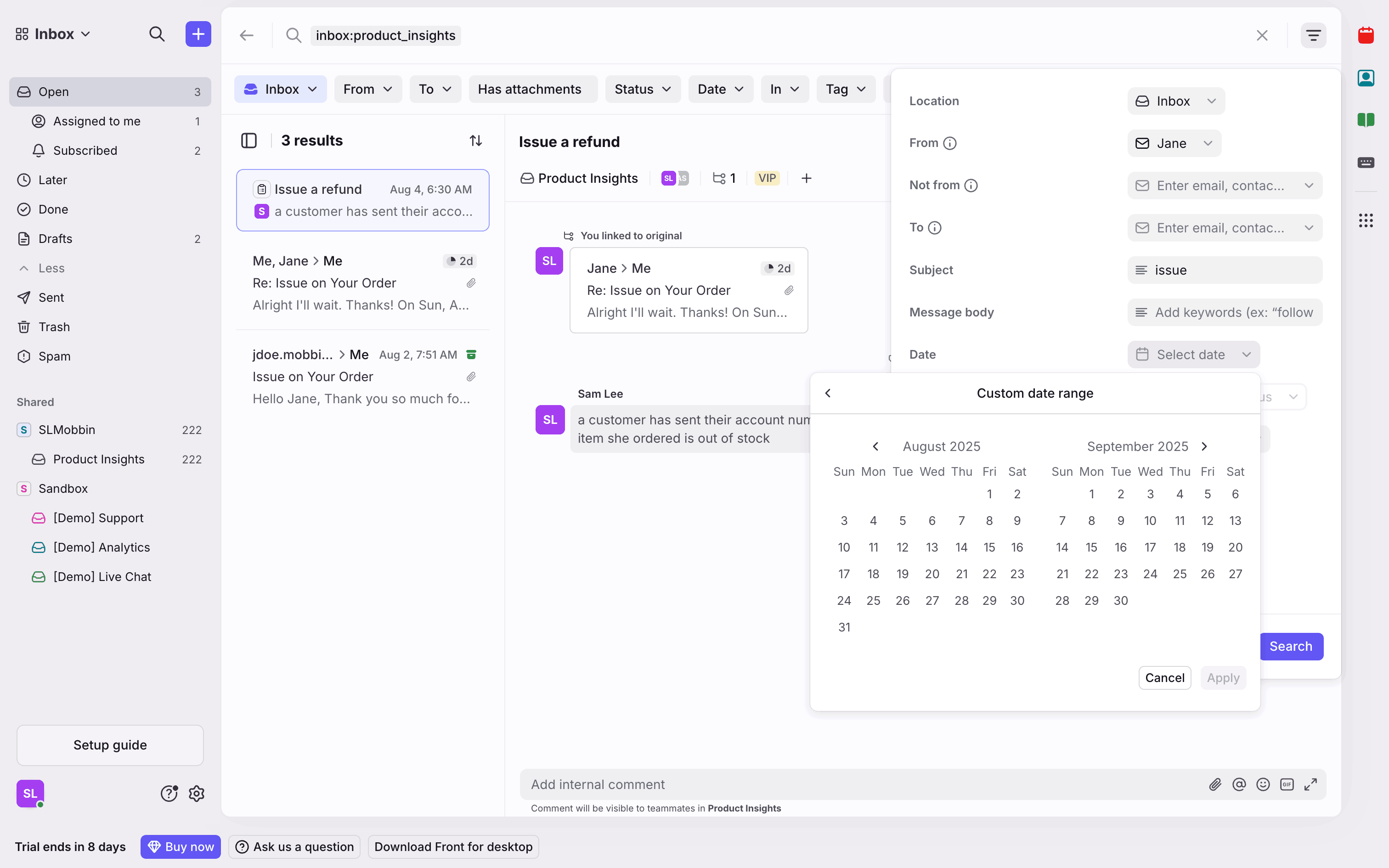Collapse the sidebar with Less

[x=51, y=268]
